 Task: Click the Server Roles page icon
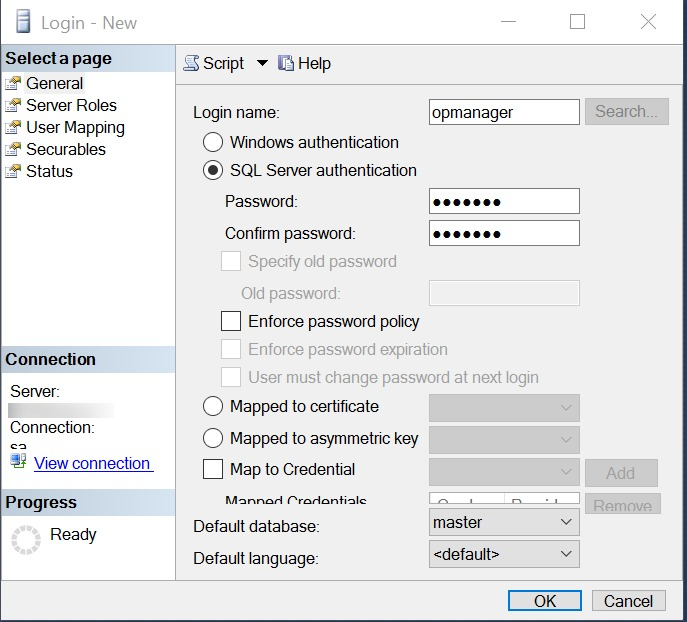tap(13, 105)
